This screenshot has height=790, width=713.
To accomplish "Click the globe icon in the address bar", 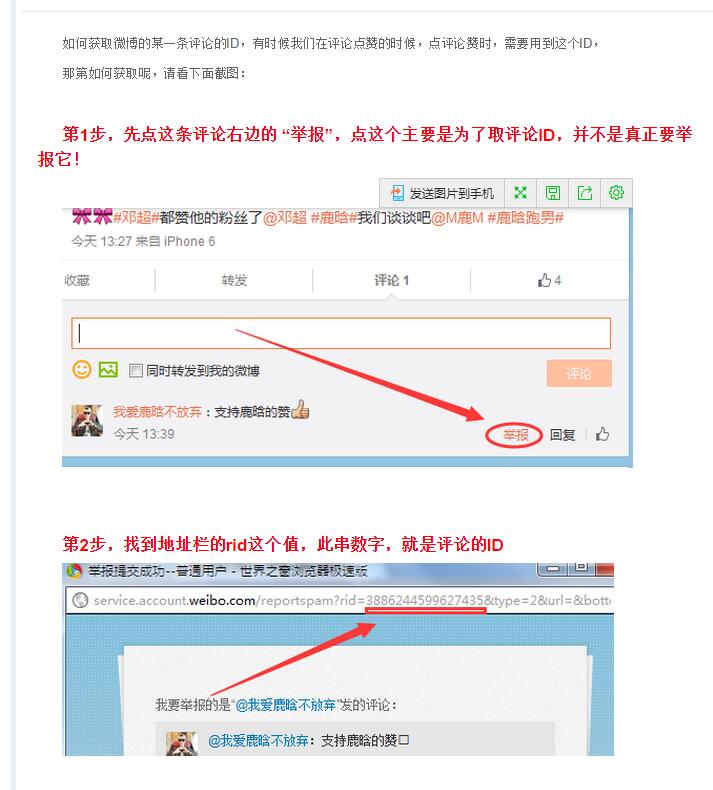I will click(80, 600).
